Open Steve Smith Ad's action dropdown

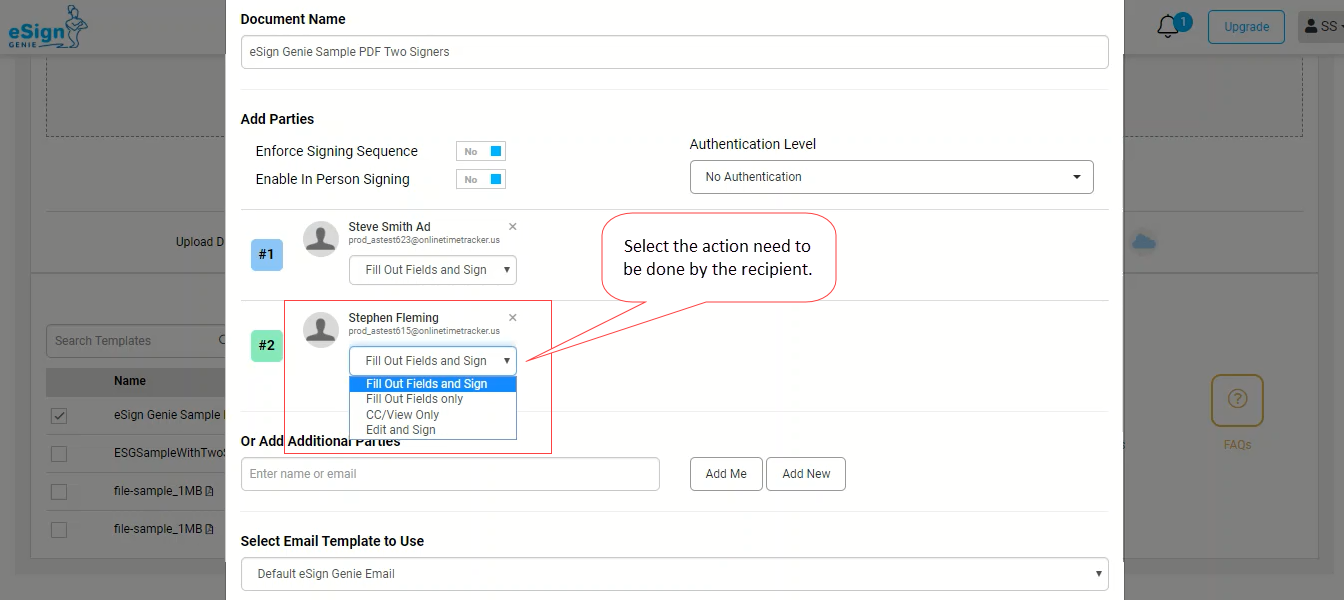point(433,270)
